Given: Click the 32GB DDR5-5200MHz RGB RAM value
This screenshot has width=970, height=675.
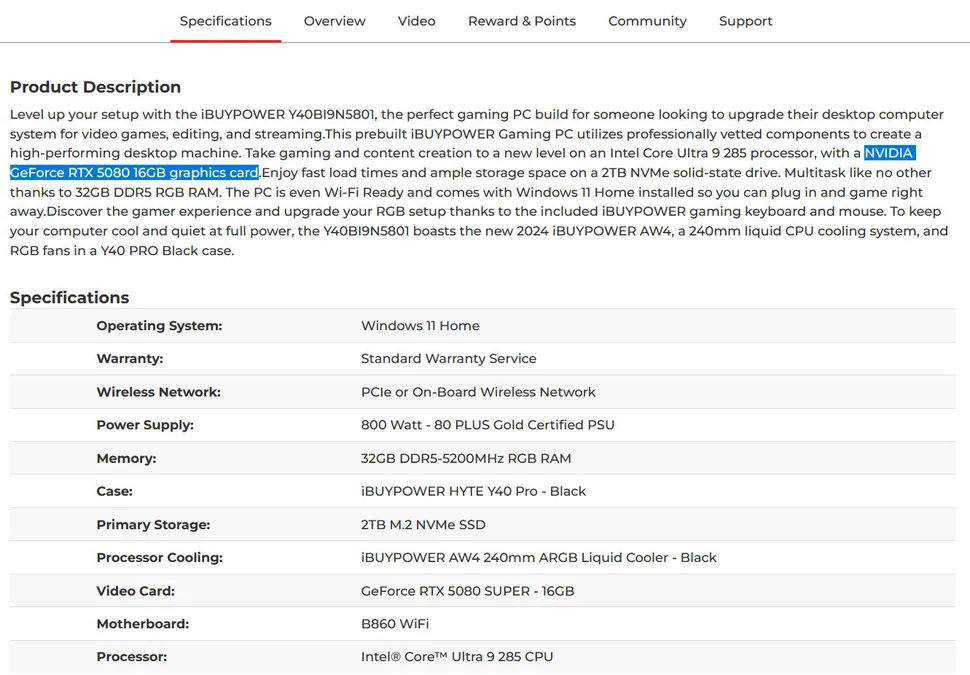Looking at the screenshot, I should pos(465,458).
